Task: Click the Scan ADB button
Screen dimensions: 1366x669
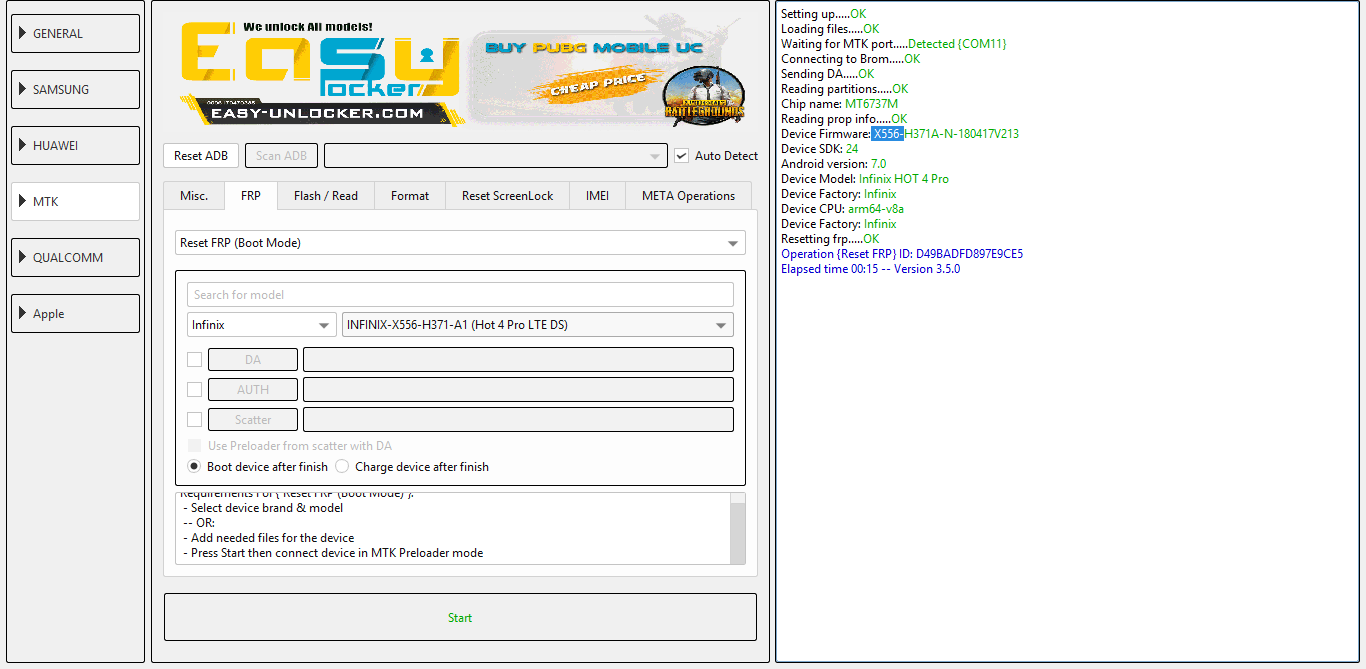Action: point(282,155)
